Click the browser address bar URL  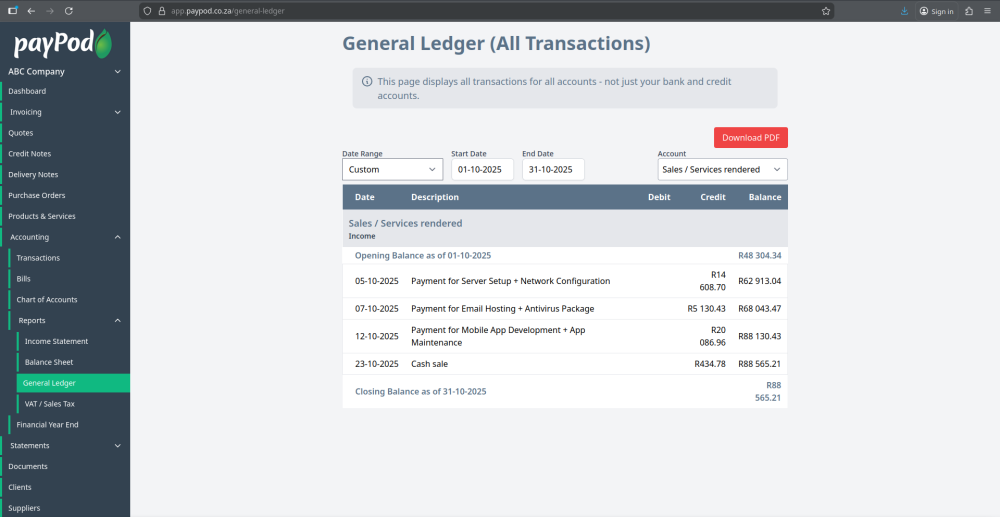228,11
